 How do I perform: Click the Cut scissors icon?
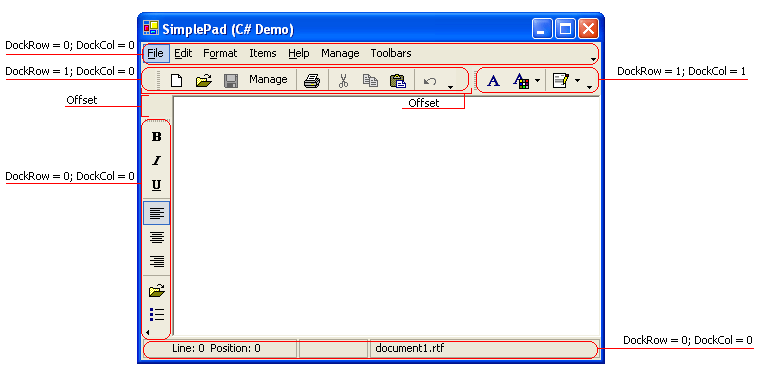pos(343,80)
